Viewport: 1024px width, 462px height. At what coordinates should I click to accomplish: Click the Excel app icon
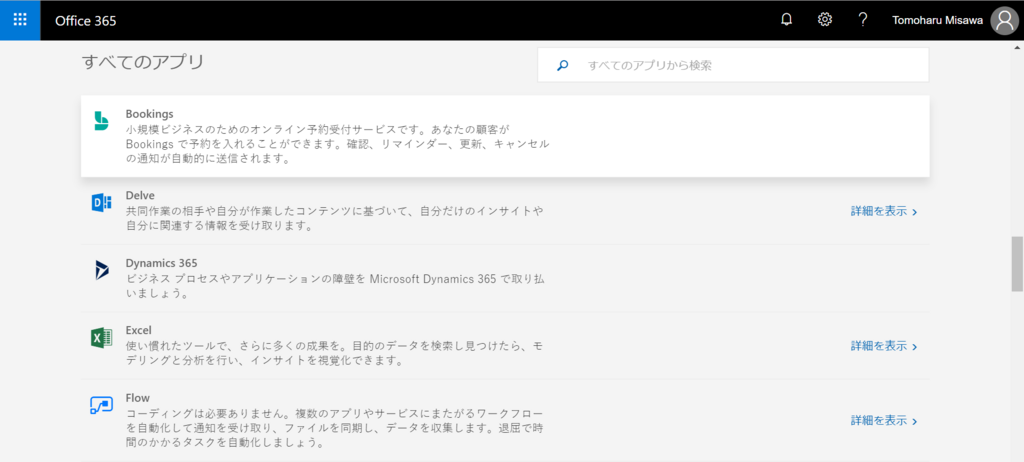pyautogui.click(x=101, y=338)
